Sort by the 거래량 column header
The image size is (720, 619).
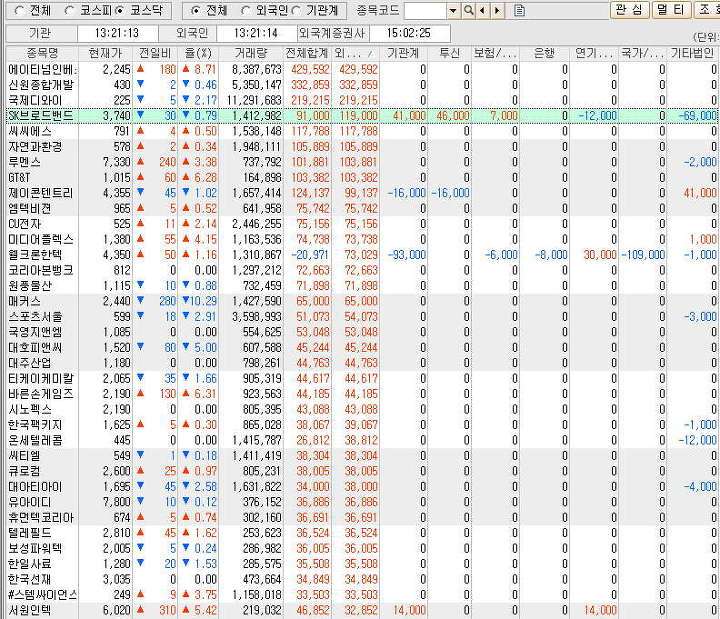click(251, 53)
